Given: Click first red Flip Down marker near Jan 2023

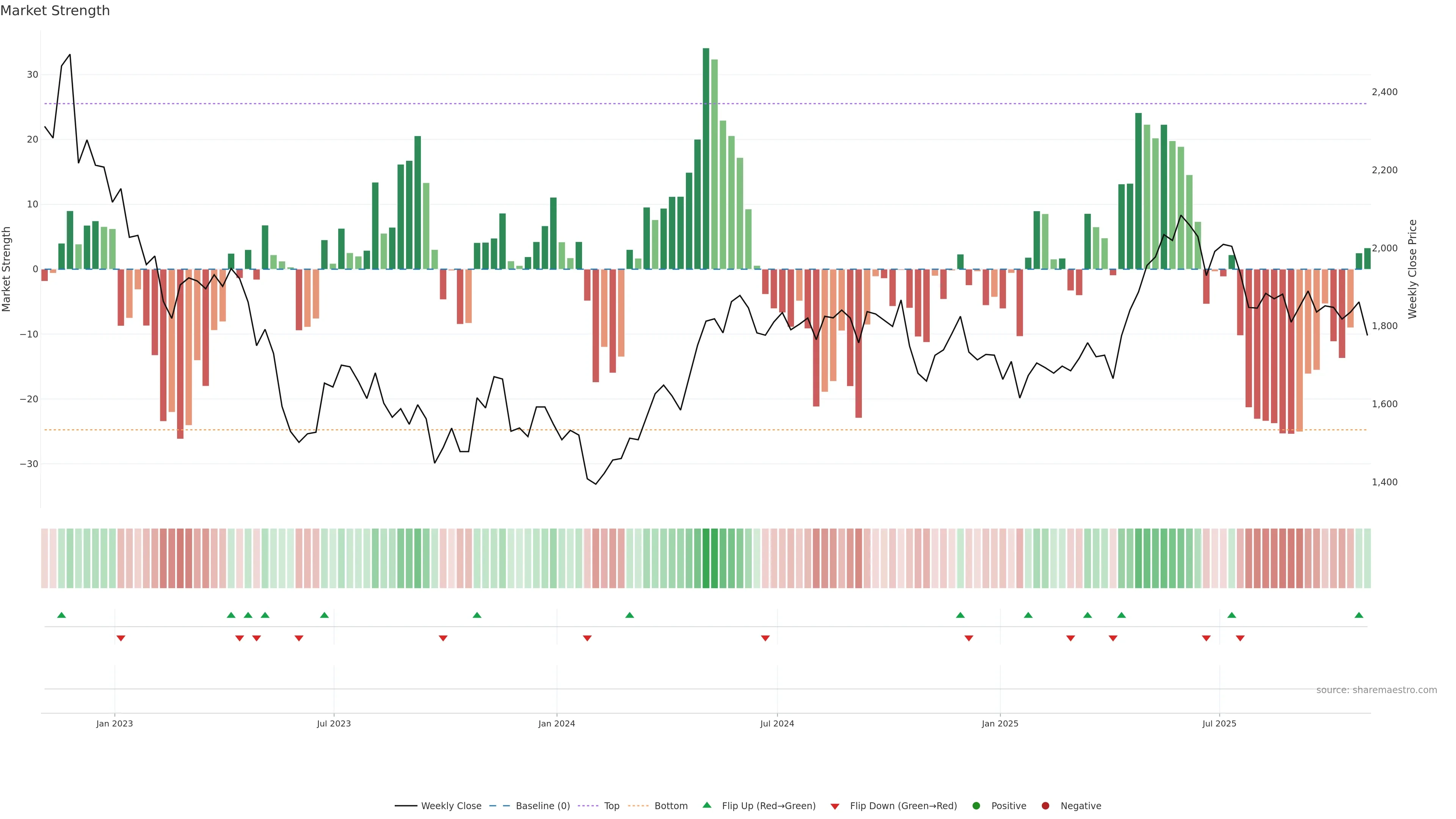Looking at the screenshot, I should coord(121,638).
